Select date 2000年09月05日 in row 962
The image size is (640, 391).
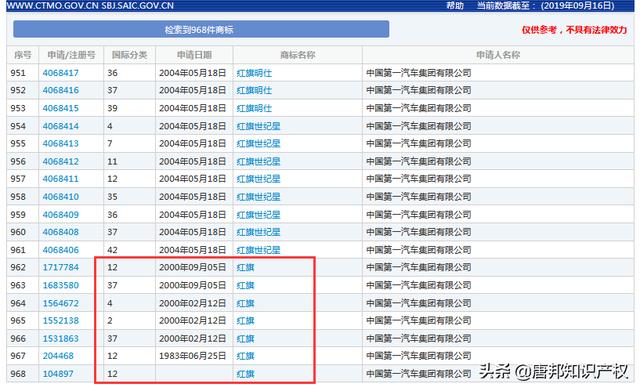point(193,267)
